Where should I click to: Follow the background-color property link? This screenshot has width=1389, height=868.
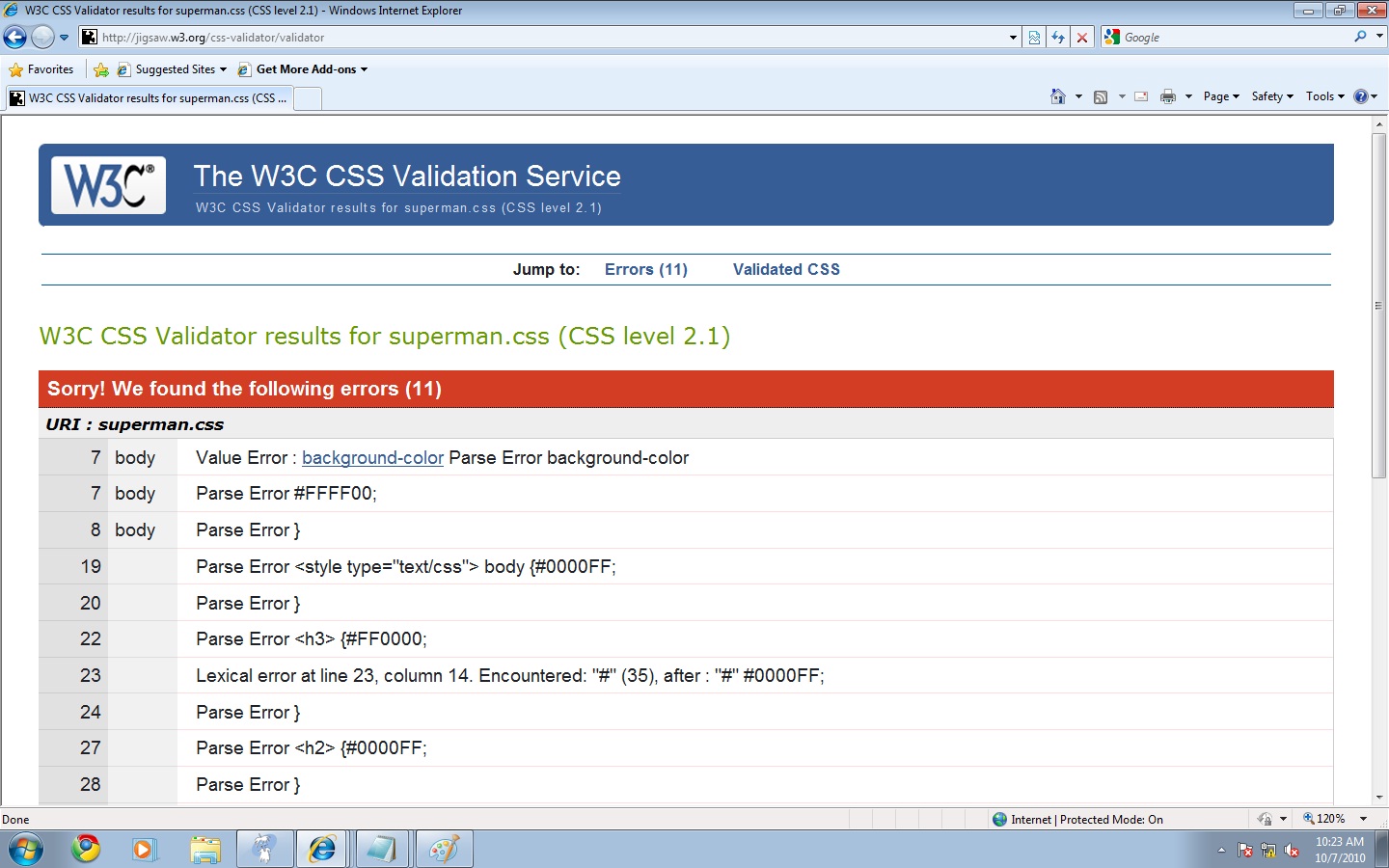(x=372, y=458)
